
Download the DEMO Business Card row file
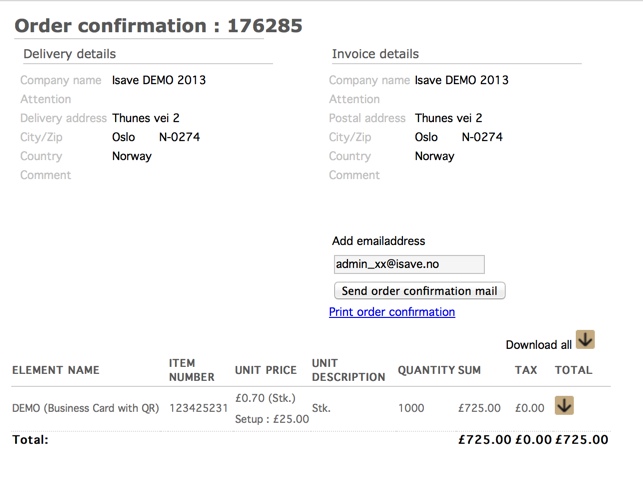(564, 405)
